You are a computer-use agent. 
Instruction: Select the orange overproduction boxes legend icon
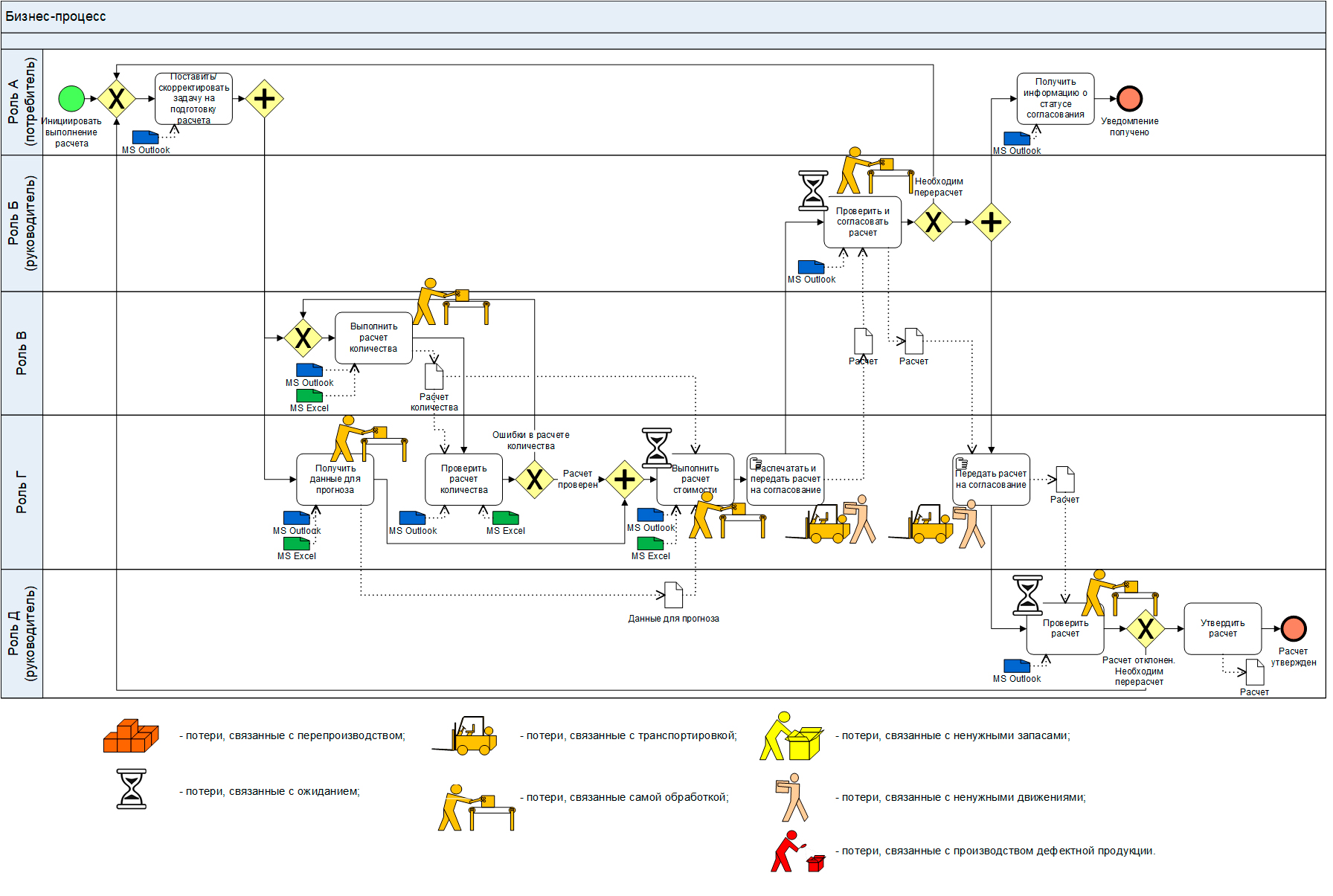tap(131, 736)
